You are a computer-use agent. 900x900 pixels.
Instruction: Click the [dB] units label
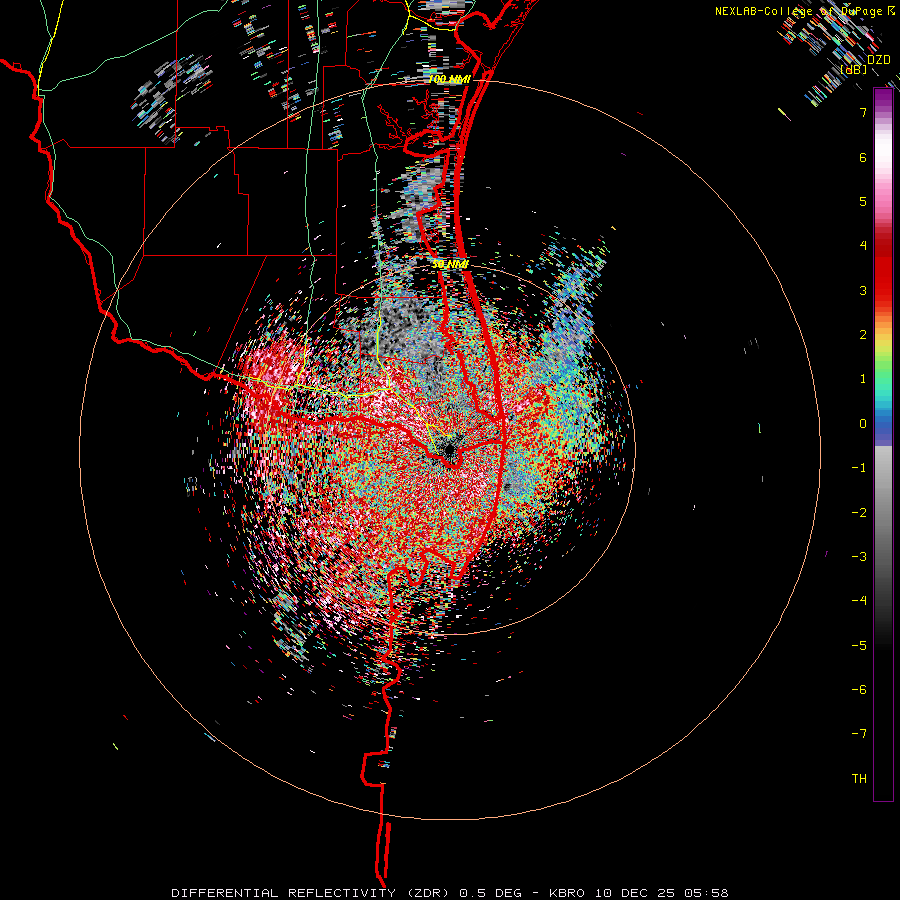854,70
